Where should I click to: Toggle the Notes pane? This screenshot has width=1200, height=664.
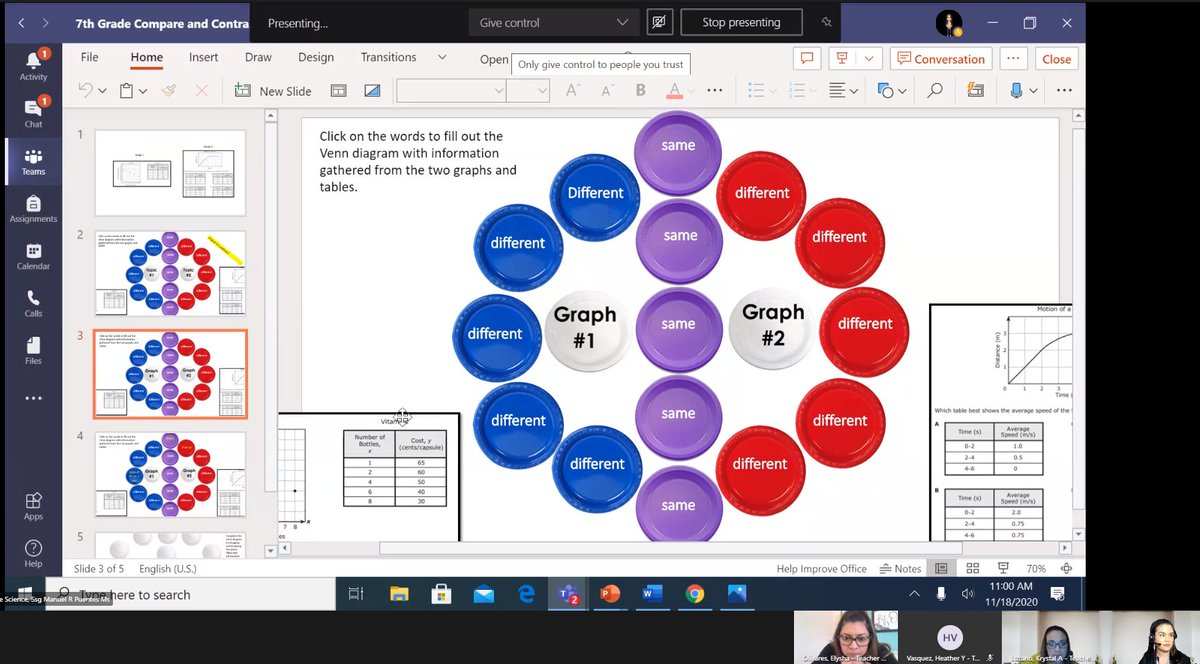[900, 569]
